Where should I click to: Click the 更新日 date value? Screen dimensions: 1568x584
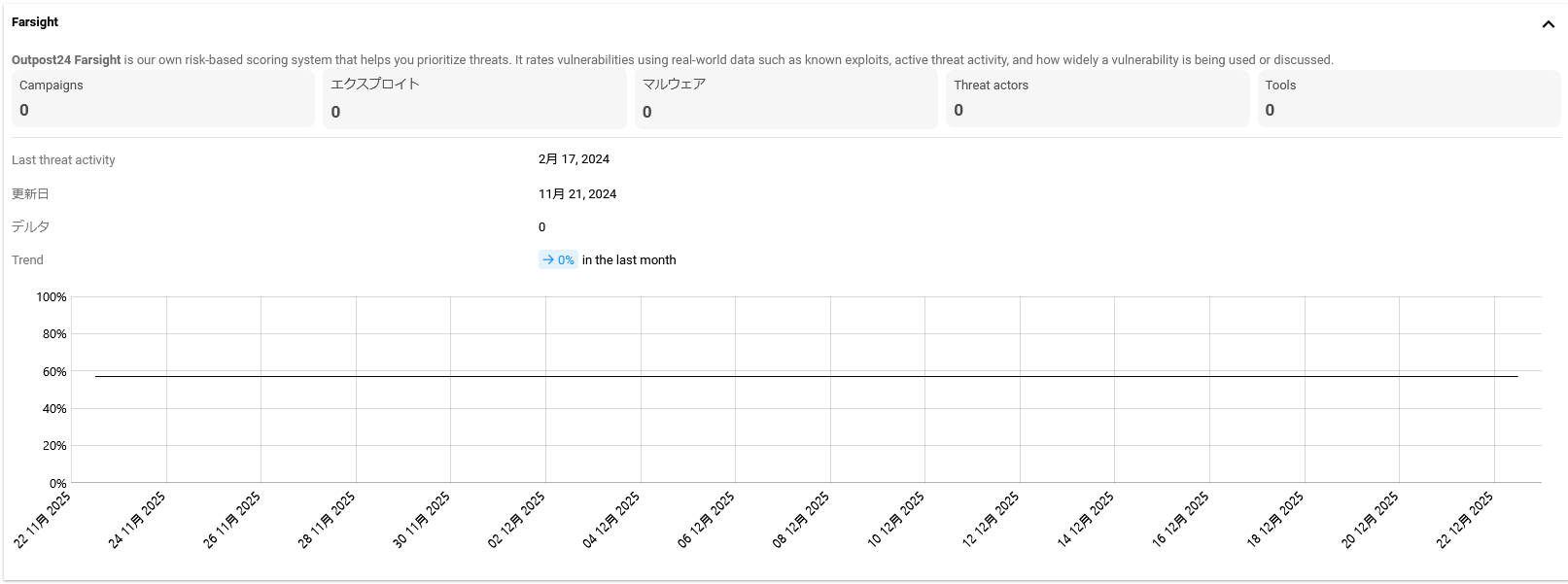[x=577, y=194]
